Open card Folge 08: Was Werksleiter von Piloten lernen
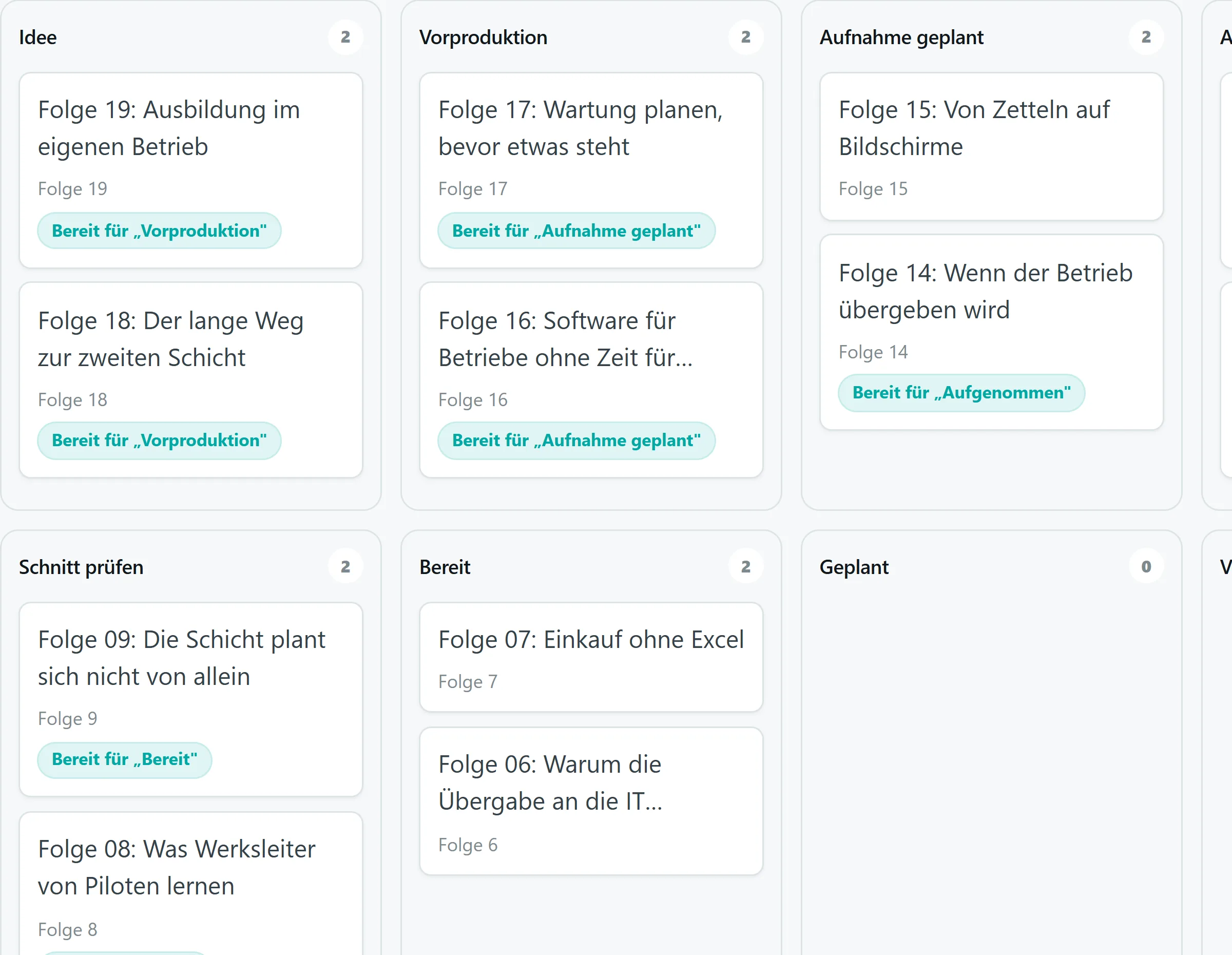The image size is (1232, 955). pos(190,884)
